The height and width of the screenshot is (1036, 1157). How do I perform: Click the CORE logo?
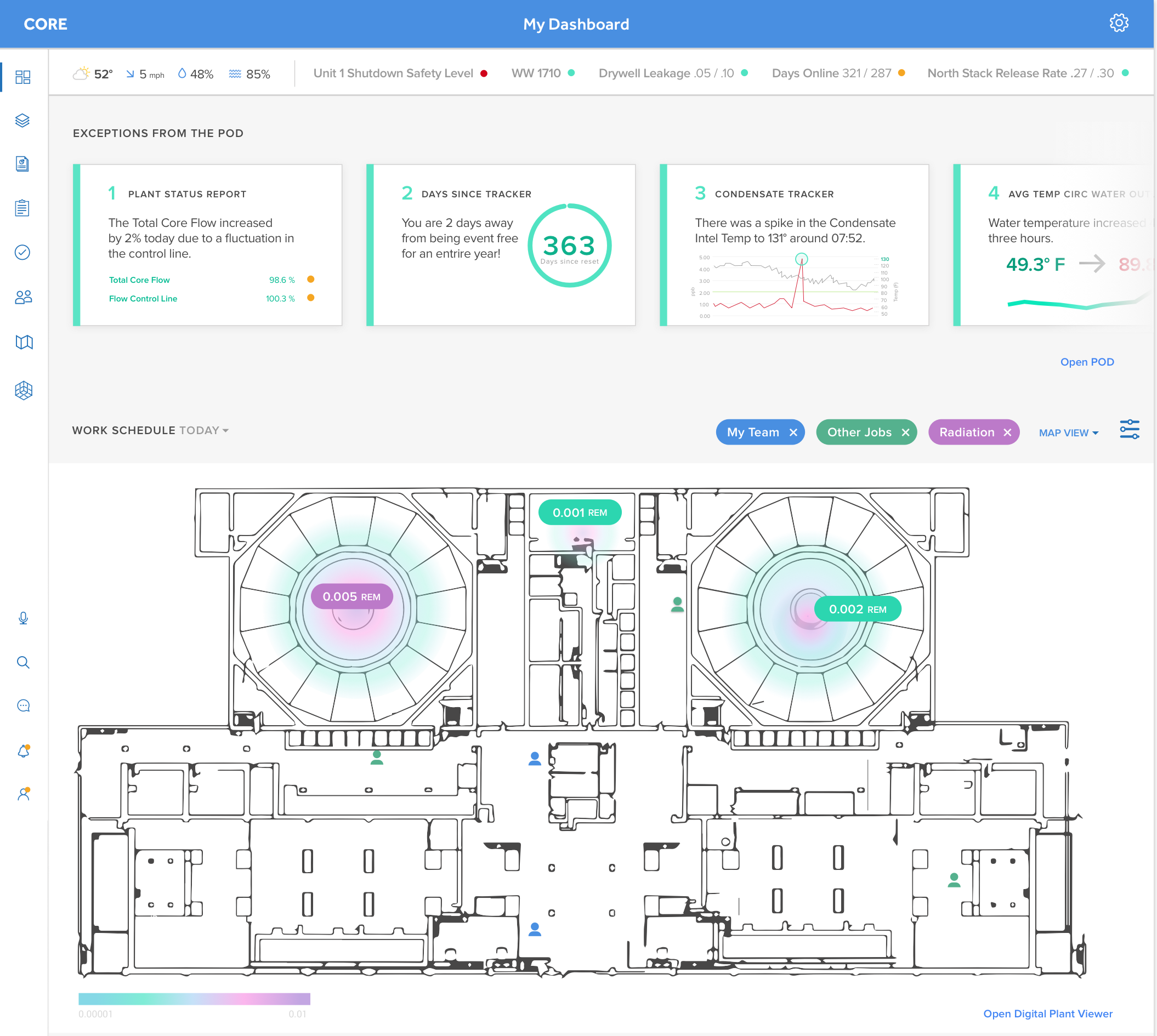[x=46, y=24]
